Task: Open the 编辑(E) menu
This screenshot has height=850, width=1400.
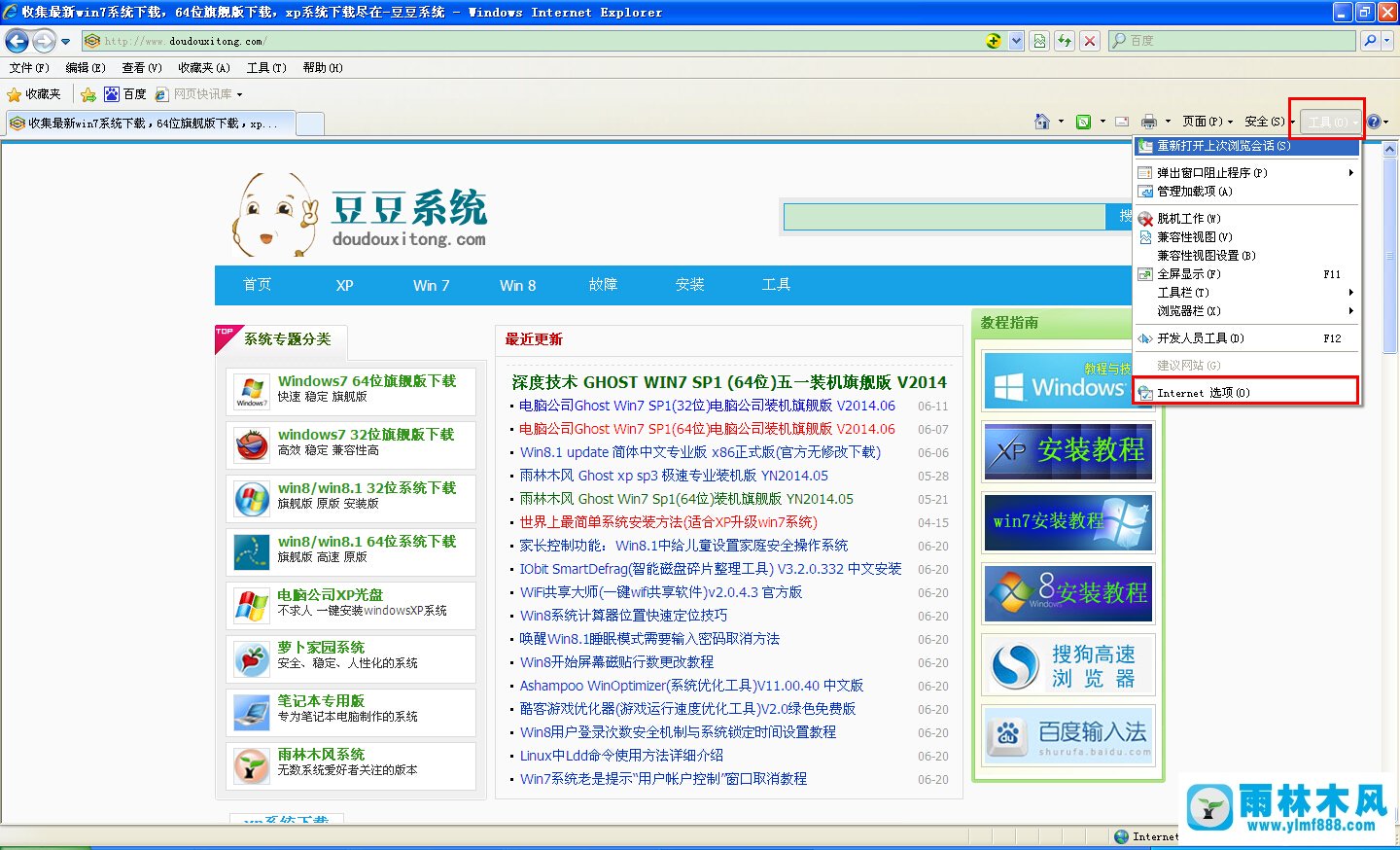Action: (x=85, y=68)
